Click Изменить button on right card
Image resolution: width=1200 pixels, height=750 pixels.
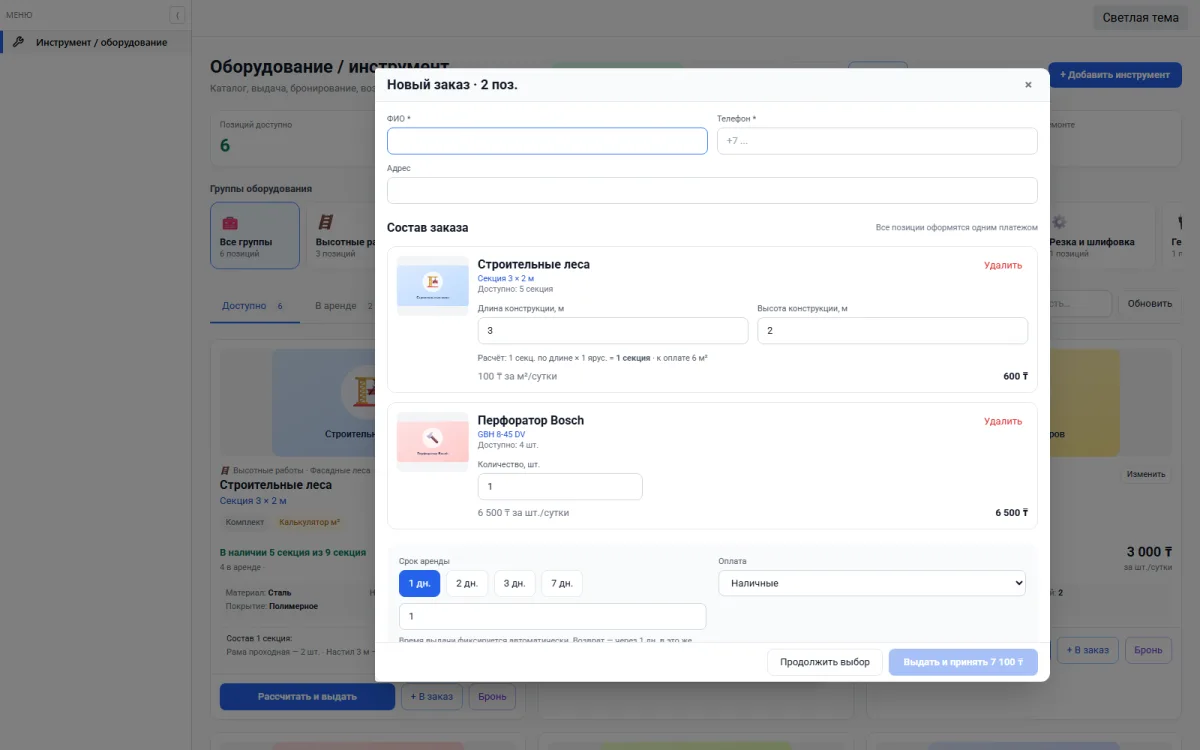click(1145, 474)
